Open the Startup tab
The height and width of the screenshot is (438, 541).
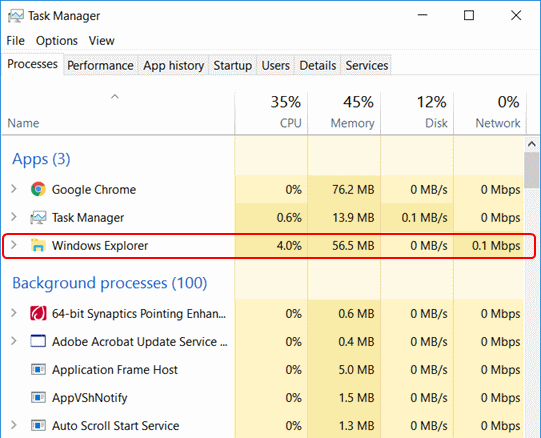coord(233,65)
